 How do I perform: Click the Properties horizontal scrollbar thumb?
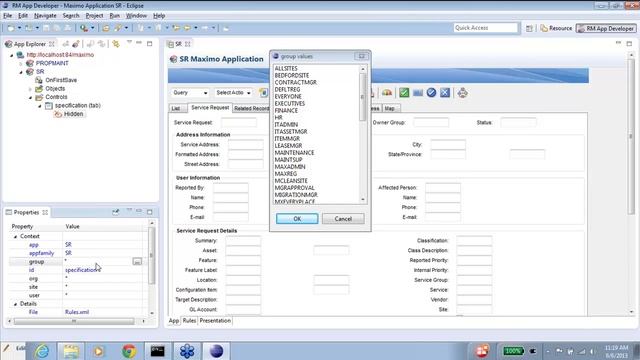pos(74,321)
